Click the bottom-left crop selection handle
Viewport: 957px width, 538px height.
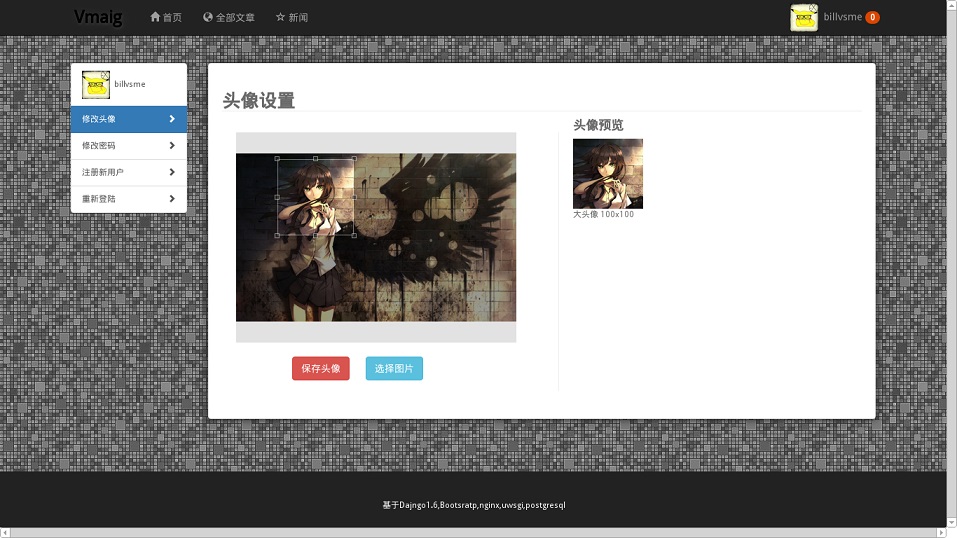278,235
